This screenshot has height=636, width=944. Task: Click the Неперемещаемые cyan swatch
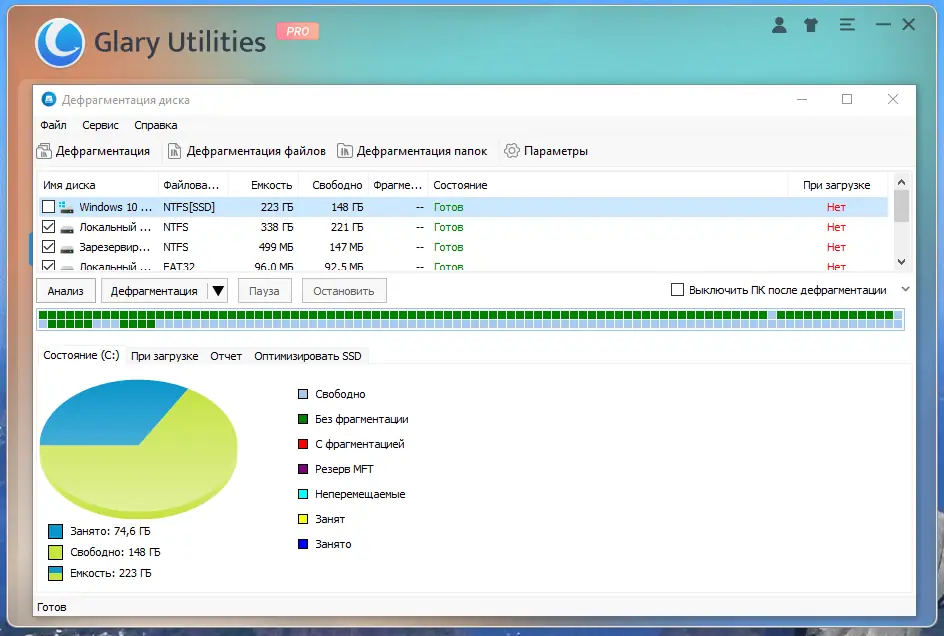click(x=303, y=494)
